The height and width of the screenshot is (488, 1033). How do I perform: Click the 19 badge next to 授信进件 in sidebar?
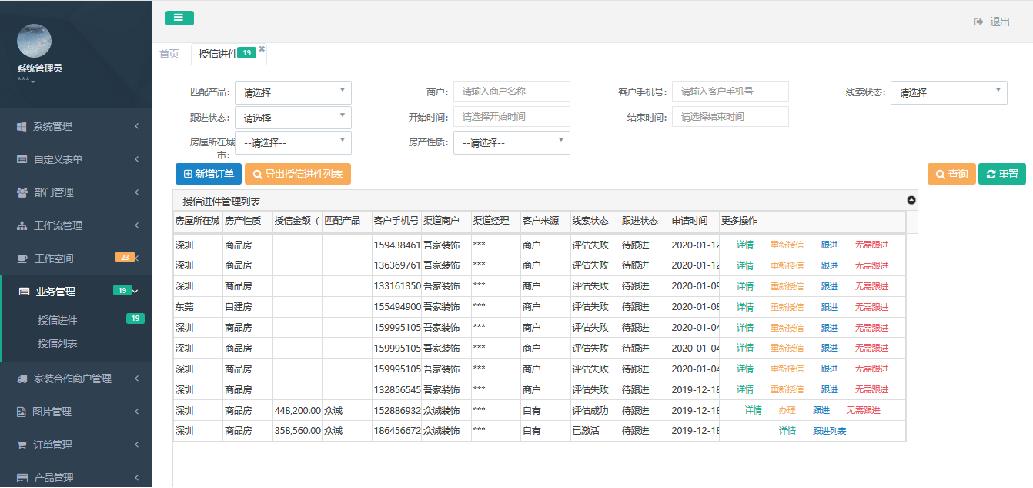coord(135,319)
